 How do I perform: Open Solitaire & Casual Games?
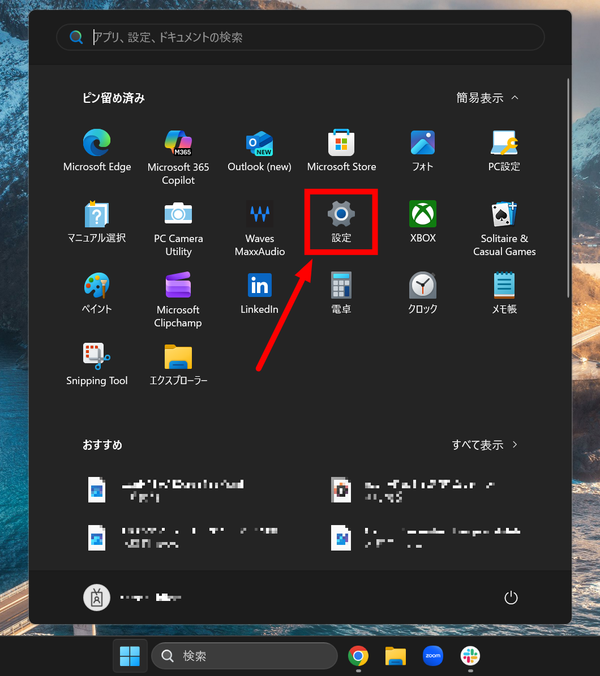click(x=504, y=228)
